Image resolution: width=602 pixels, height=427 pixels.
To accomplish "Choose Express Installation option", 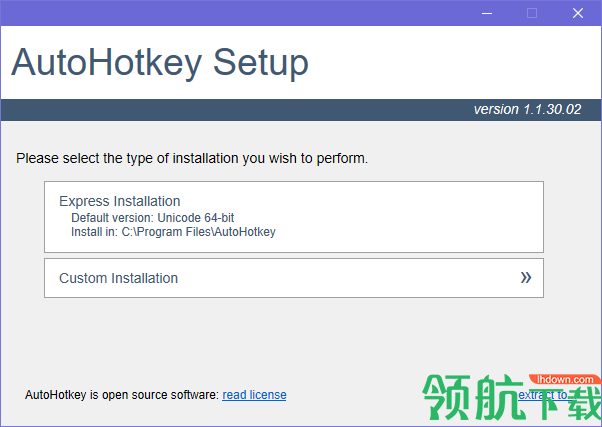I will pyautogui.click(x=294, y=217).
